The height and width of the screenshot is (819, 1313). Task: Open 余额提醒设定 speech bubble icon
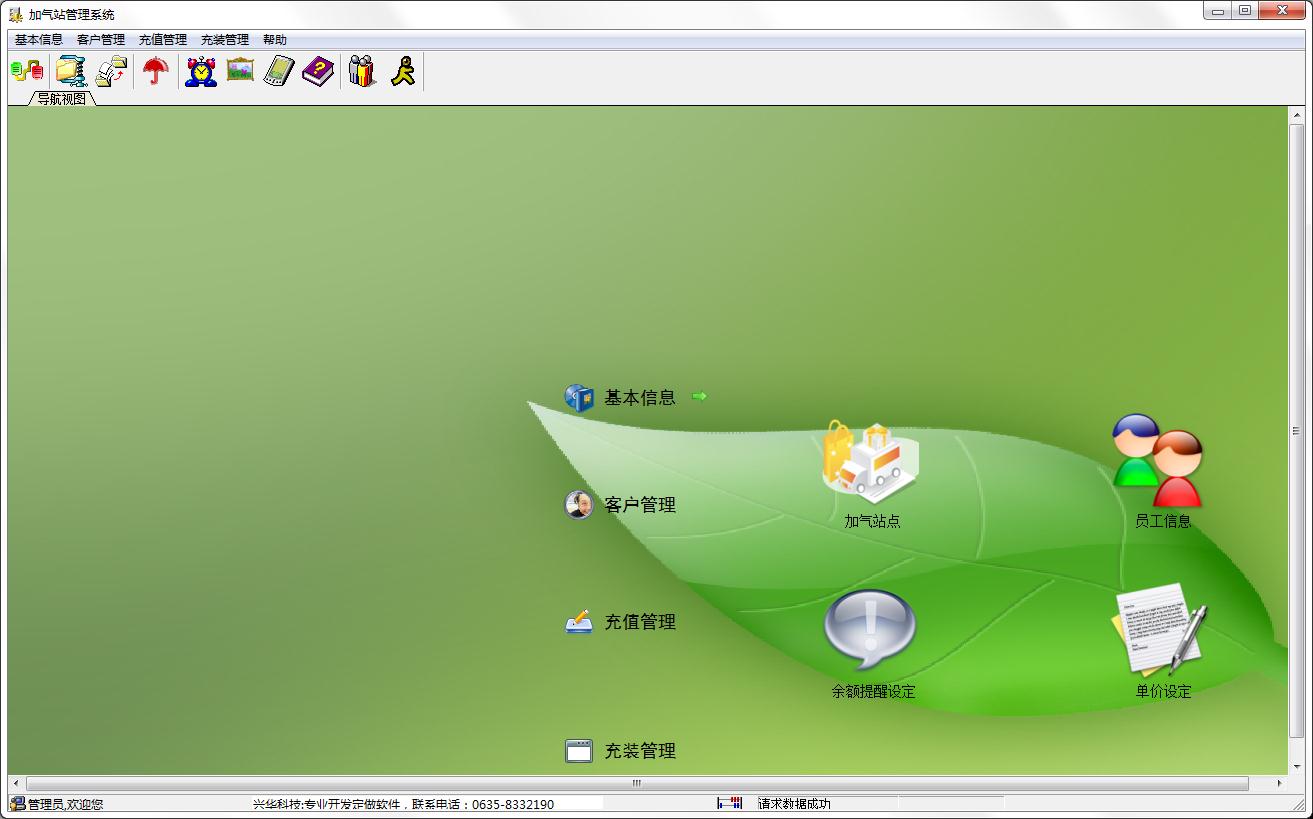click(x=870, y=630)
